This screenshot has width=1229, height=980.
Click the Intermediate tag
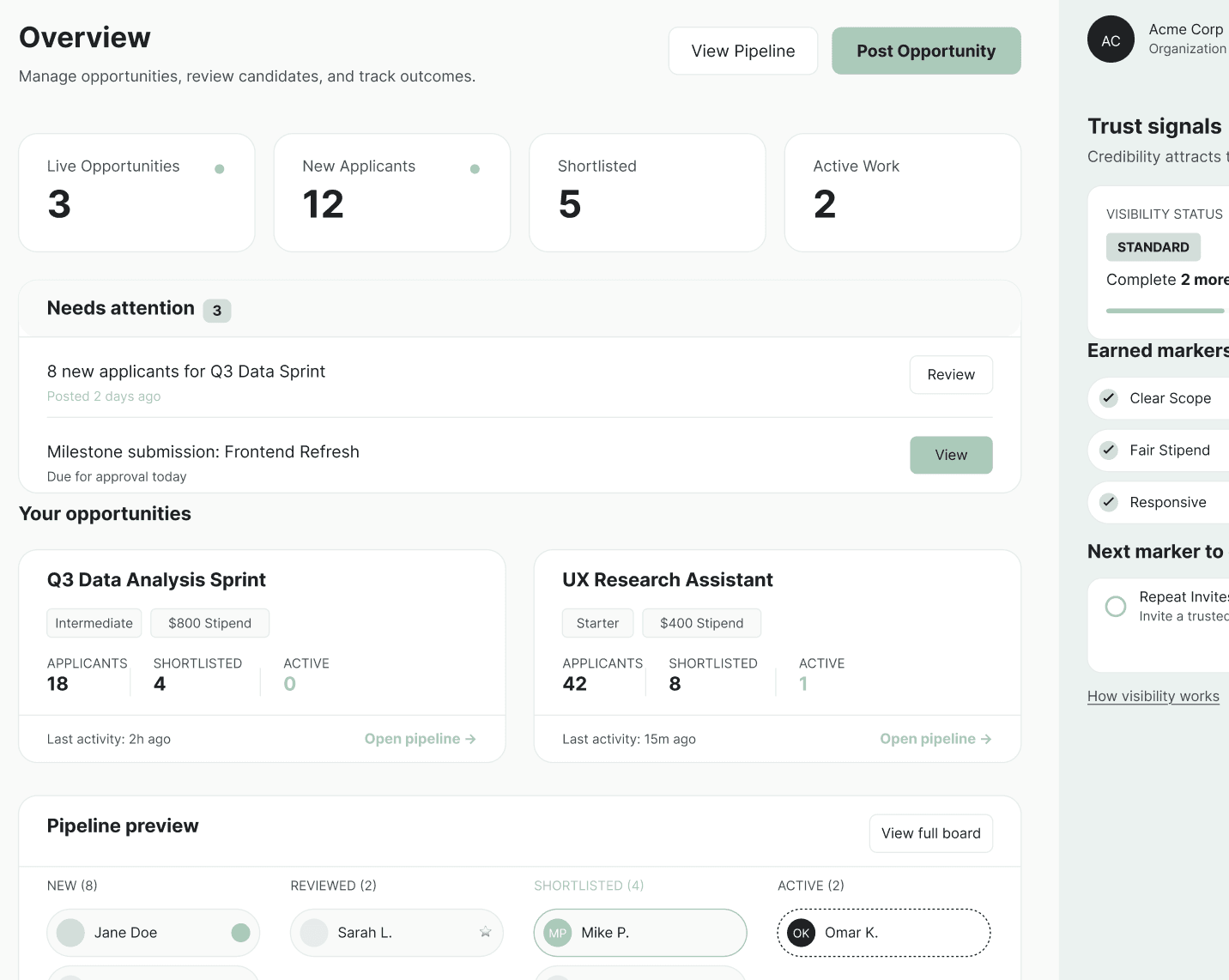(94, 623)
